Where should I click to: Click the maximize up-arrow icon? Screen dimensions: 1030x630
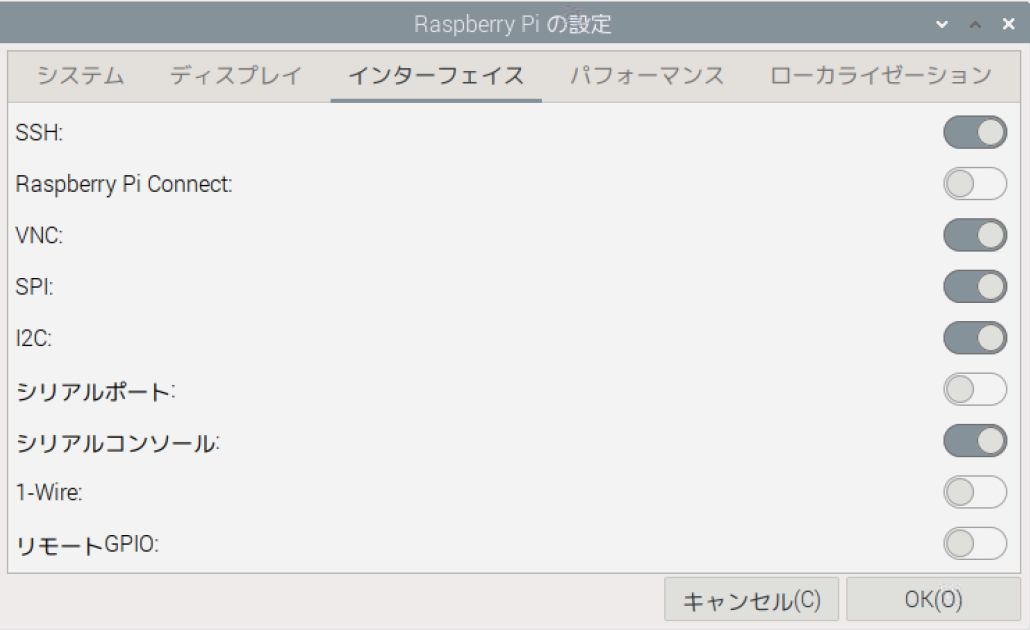tap(975, 24)
